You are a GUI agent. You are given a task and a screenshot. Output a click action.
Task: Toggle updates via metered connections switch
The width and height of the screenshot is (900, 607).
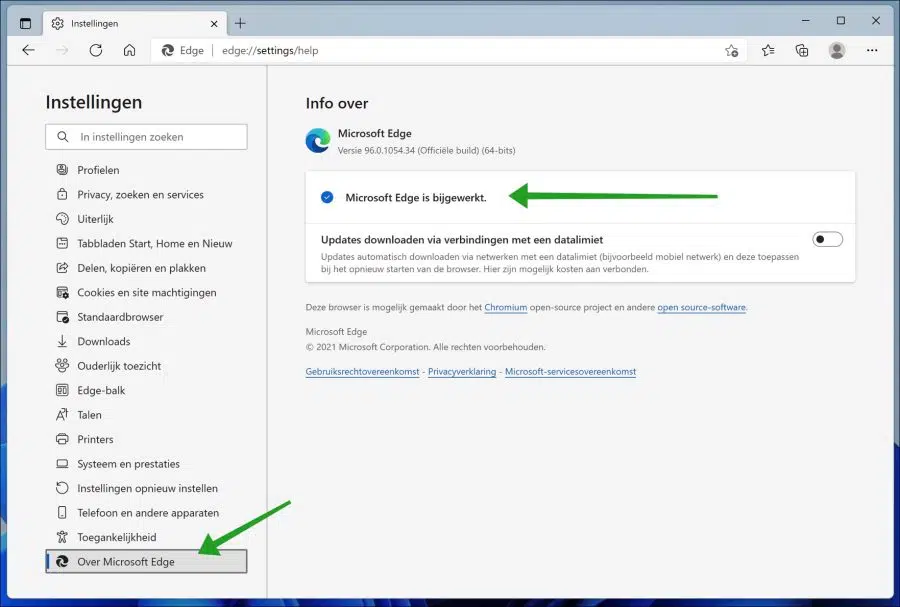[827, 239]
